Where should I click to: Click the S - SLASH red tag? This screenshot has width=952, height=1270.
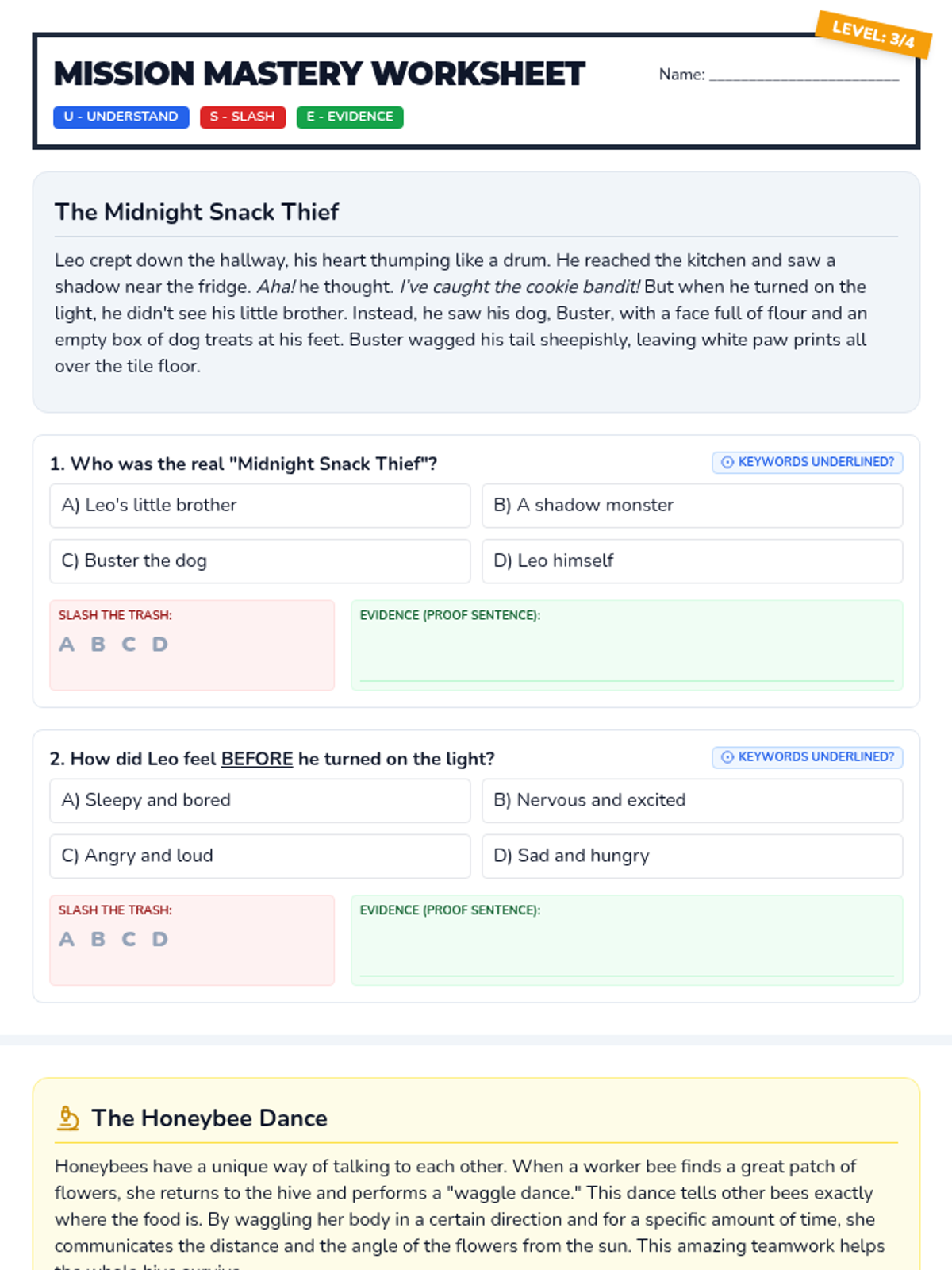click(x=243, y=117)
